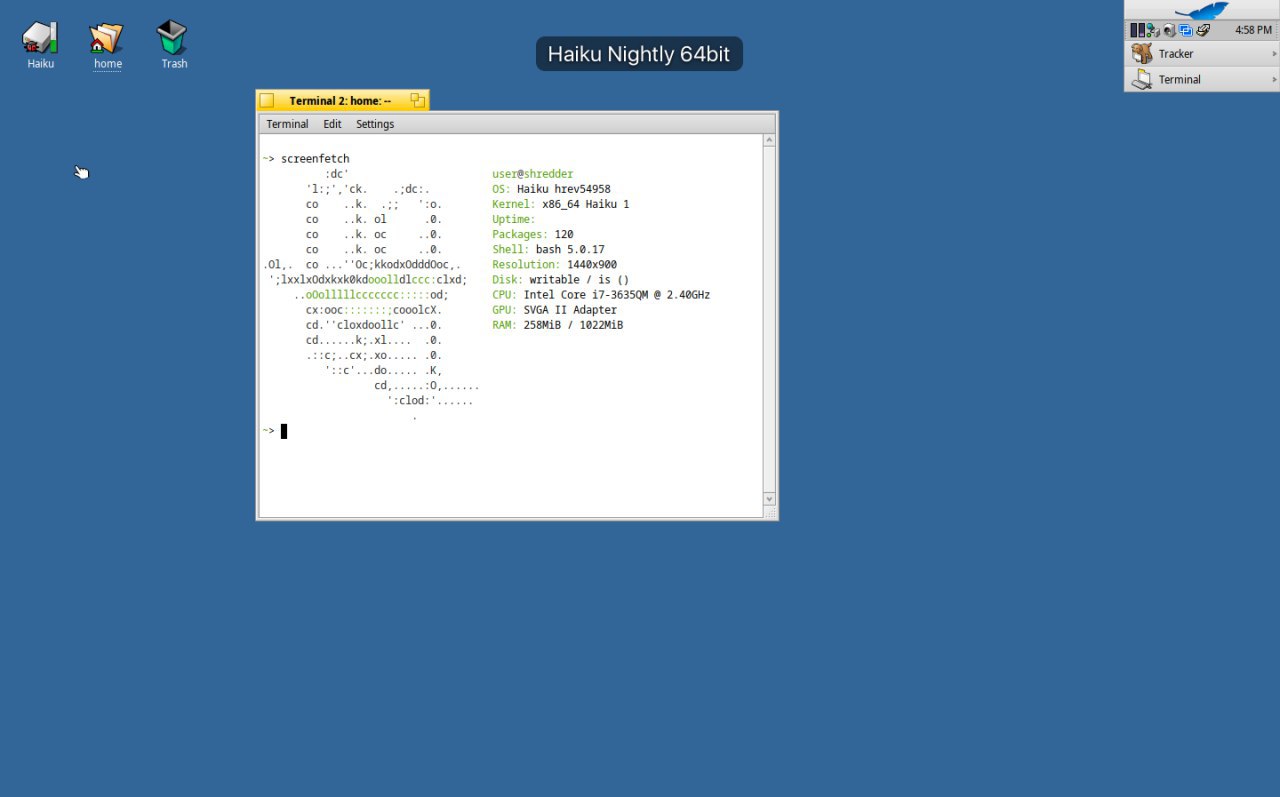Click the 4:58 PM clock
The image size is (1280, 797).
1253,30
